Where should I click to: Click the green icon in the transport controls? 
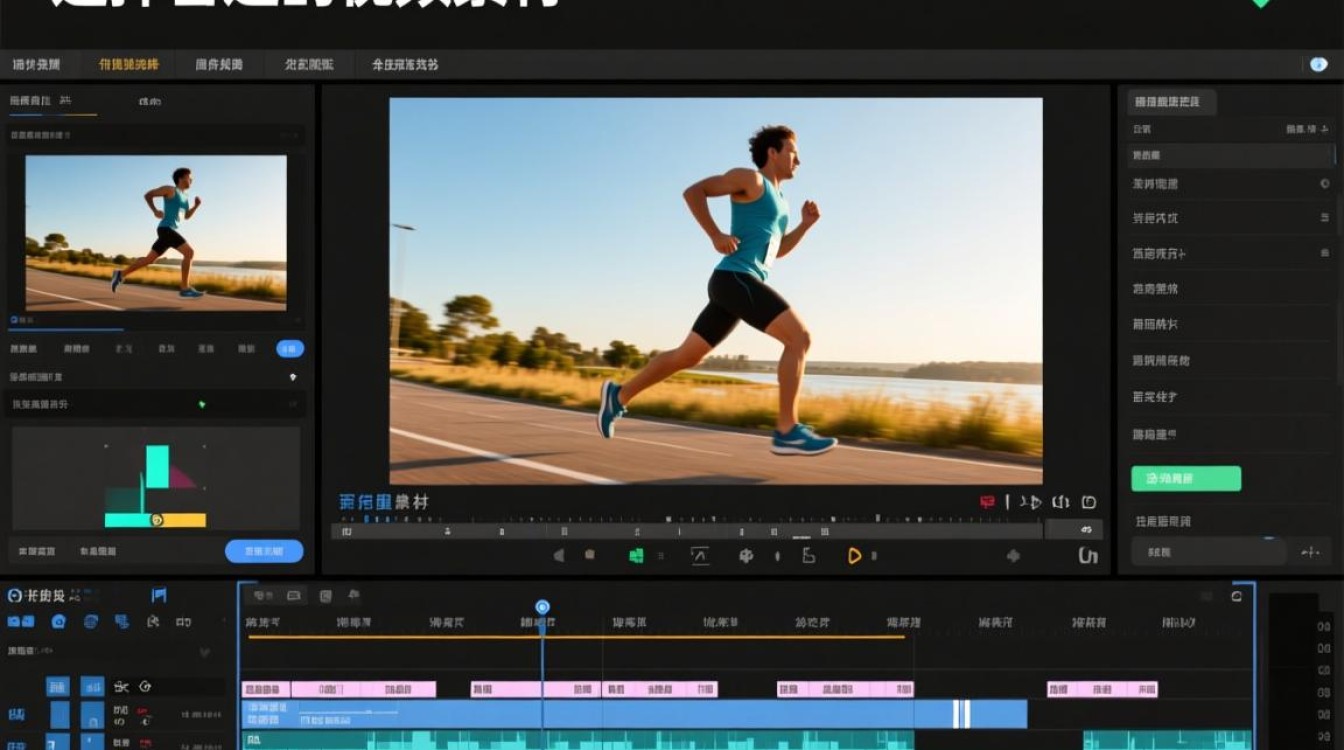coord(636,556)
